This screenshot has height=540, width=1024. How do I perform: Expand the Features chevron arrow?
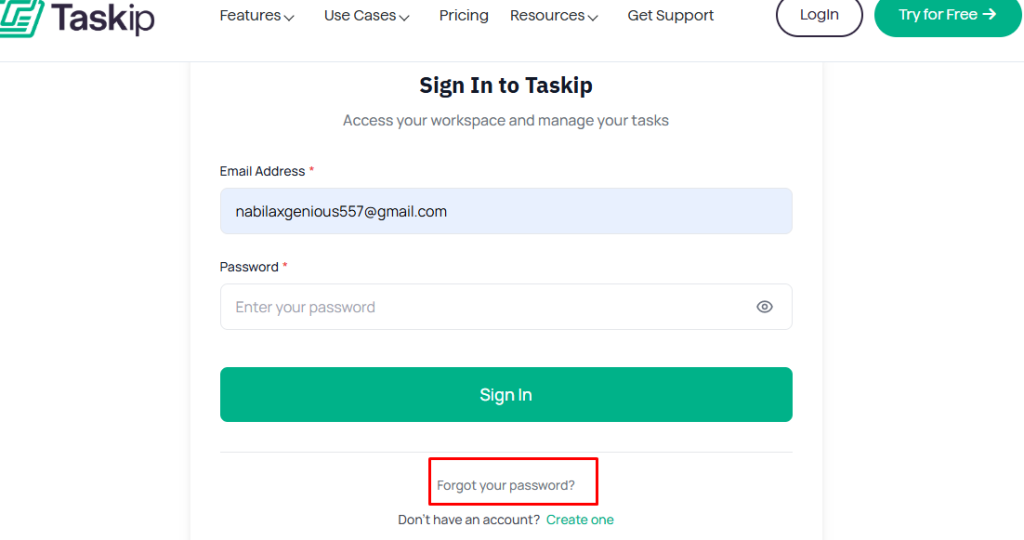(x=289, y=17)
